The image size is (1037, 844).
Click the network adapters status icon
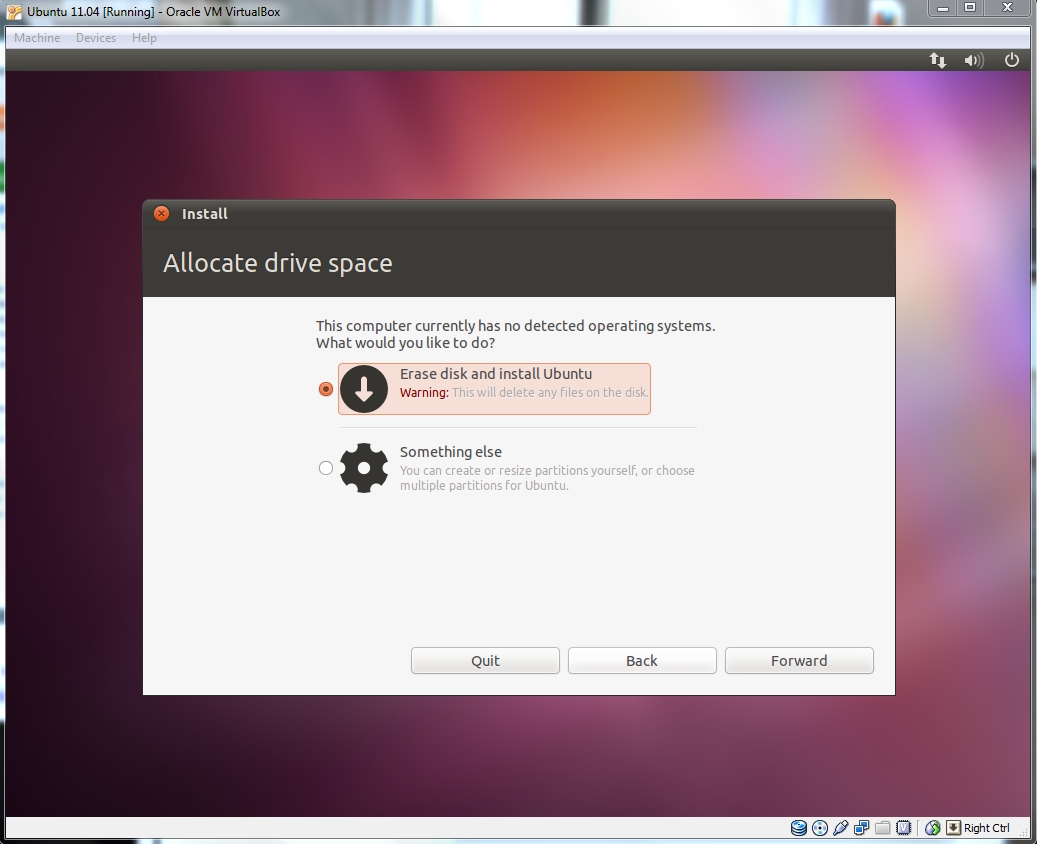[861, 828]
